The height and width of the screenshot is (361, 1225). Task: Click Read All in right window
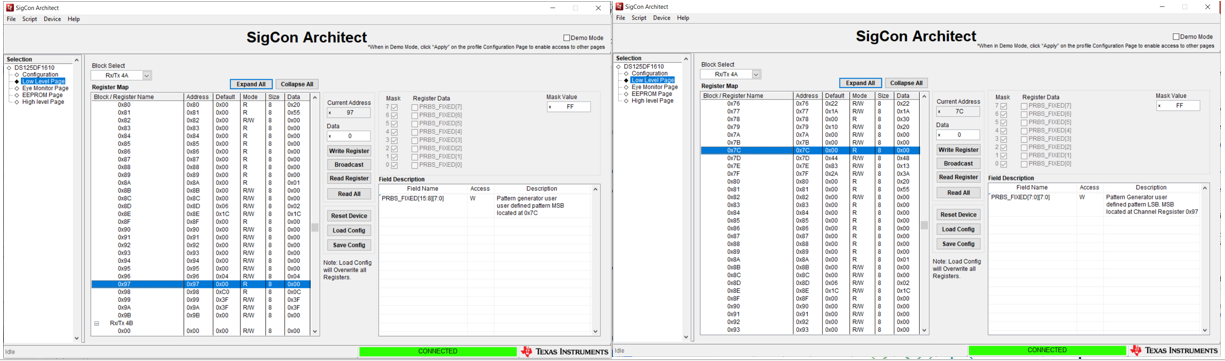pyautogui.click(x=958, y=193)
